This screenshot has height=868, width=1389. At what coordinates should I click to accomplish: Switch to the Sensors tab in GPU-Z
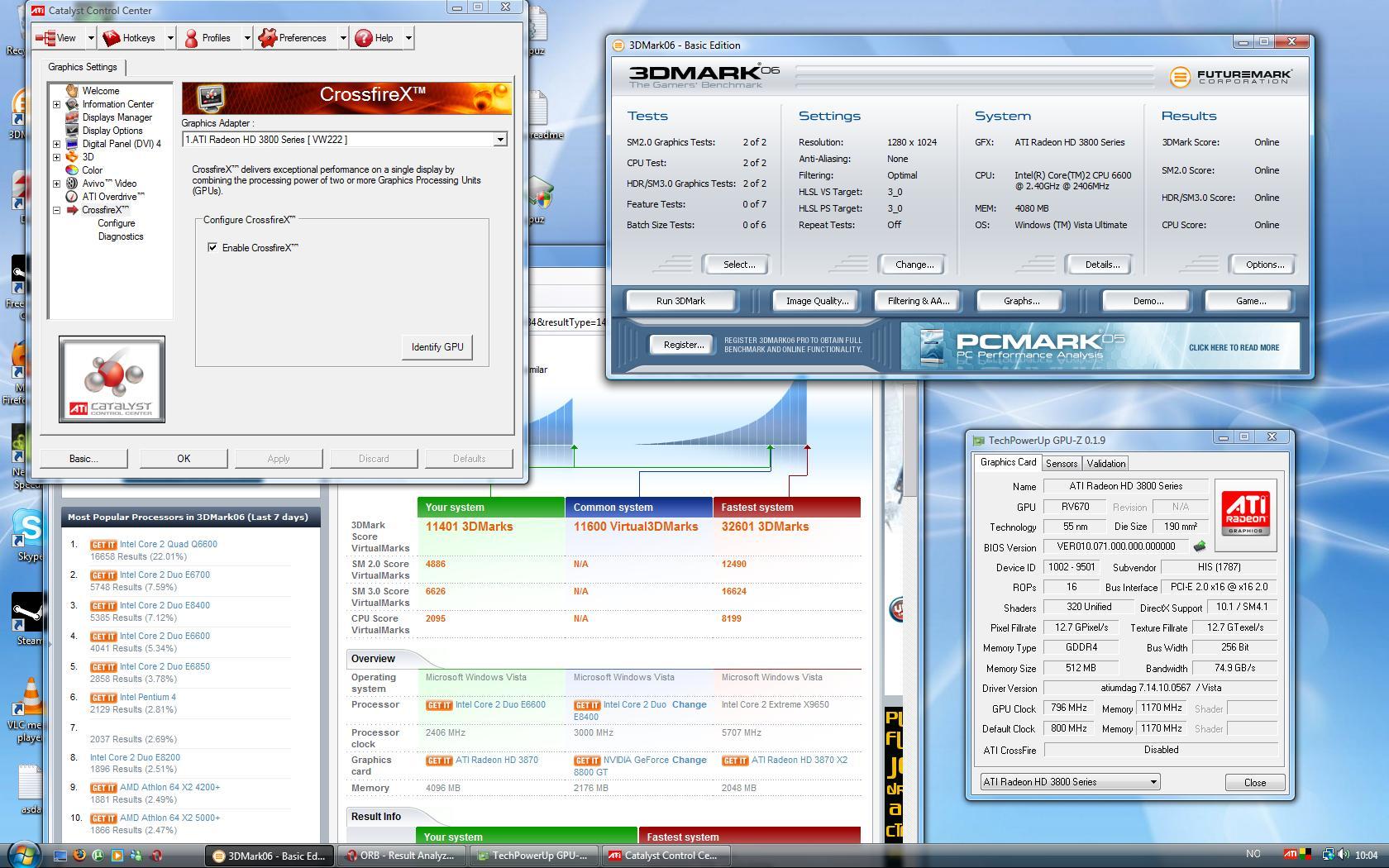(1061, 464)
